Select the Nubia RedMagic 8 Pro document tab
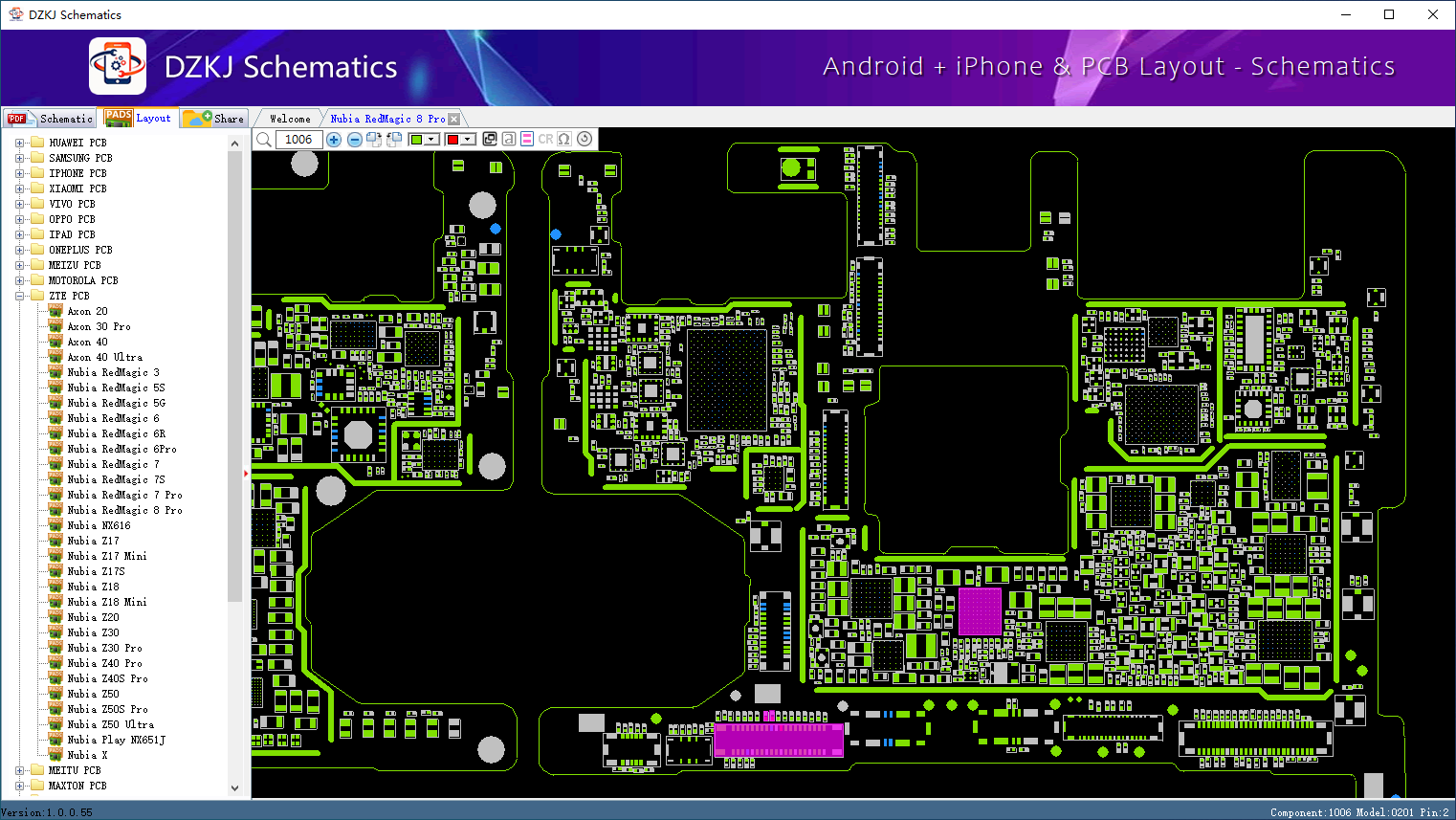1456x820 pixels. point(387,119)
